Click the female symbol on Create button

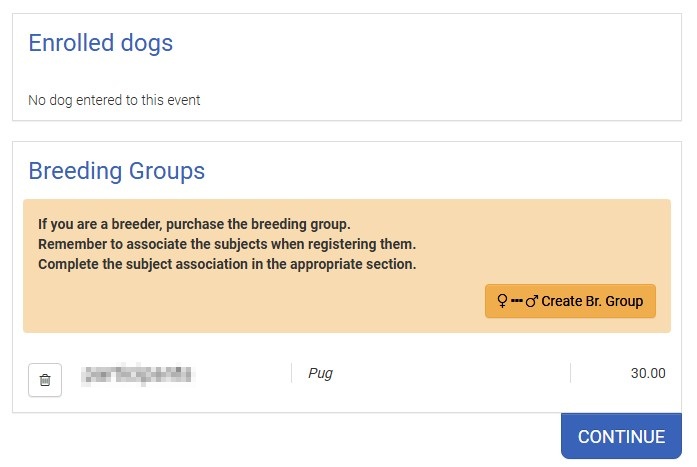502,301
